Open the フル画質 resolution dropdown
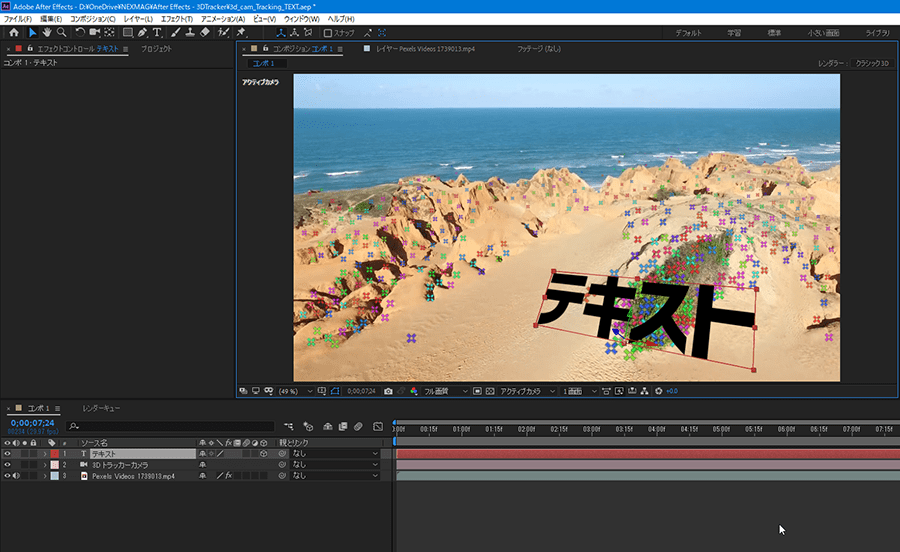The height and width of the screenshot is (552, 900). coord(445,391)
